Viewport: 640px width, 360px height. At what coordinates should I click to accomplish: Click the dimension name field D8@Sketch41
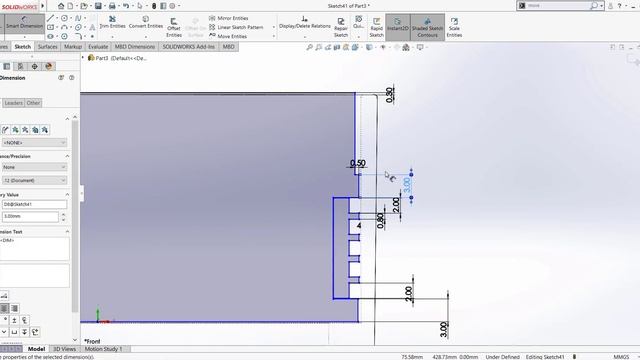pos(34,204)
